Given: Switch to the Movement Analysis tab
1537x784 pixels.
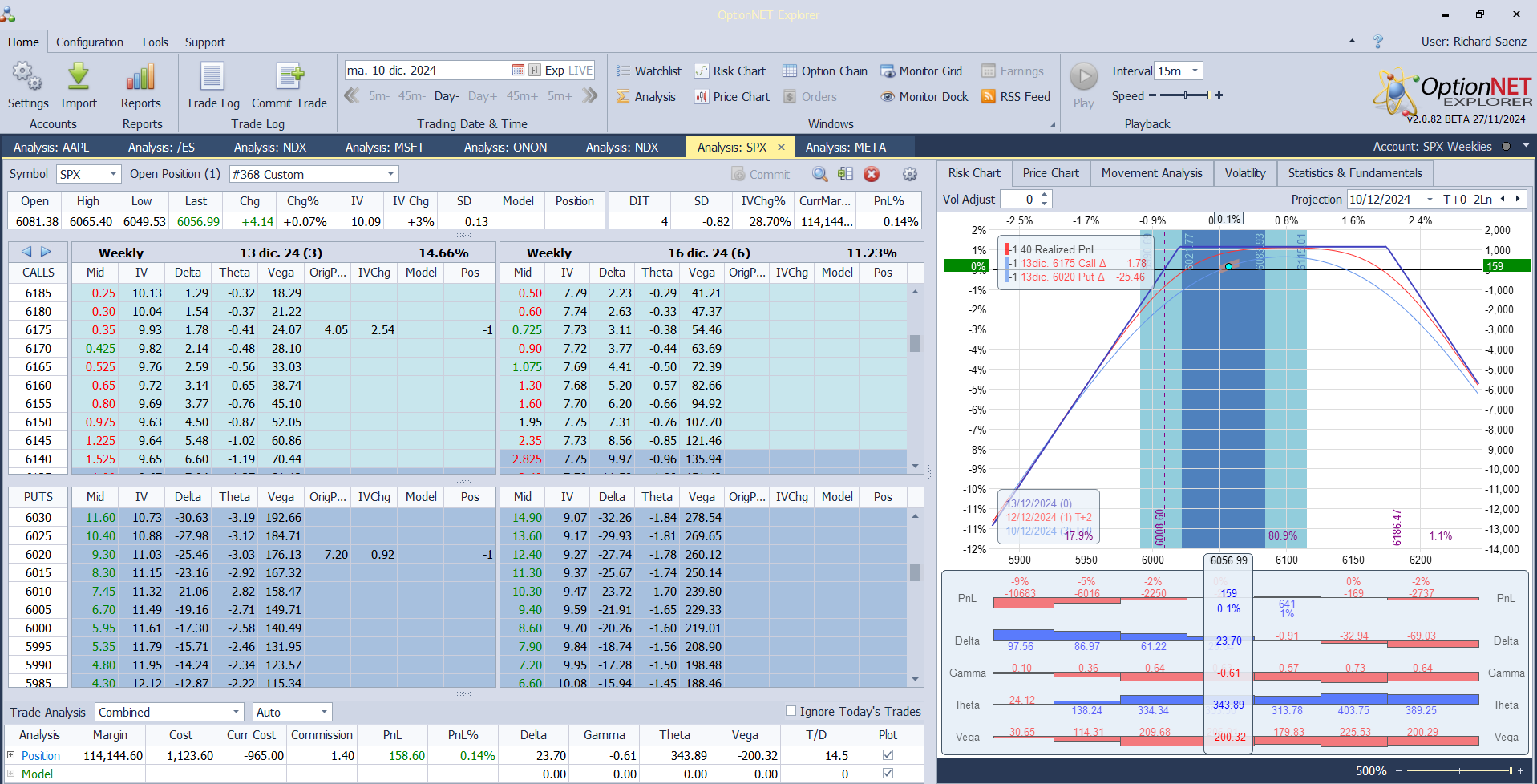Looking at the screenshot, I should click(x=1151, y=173).
